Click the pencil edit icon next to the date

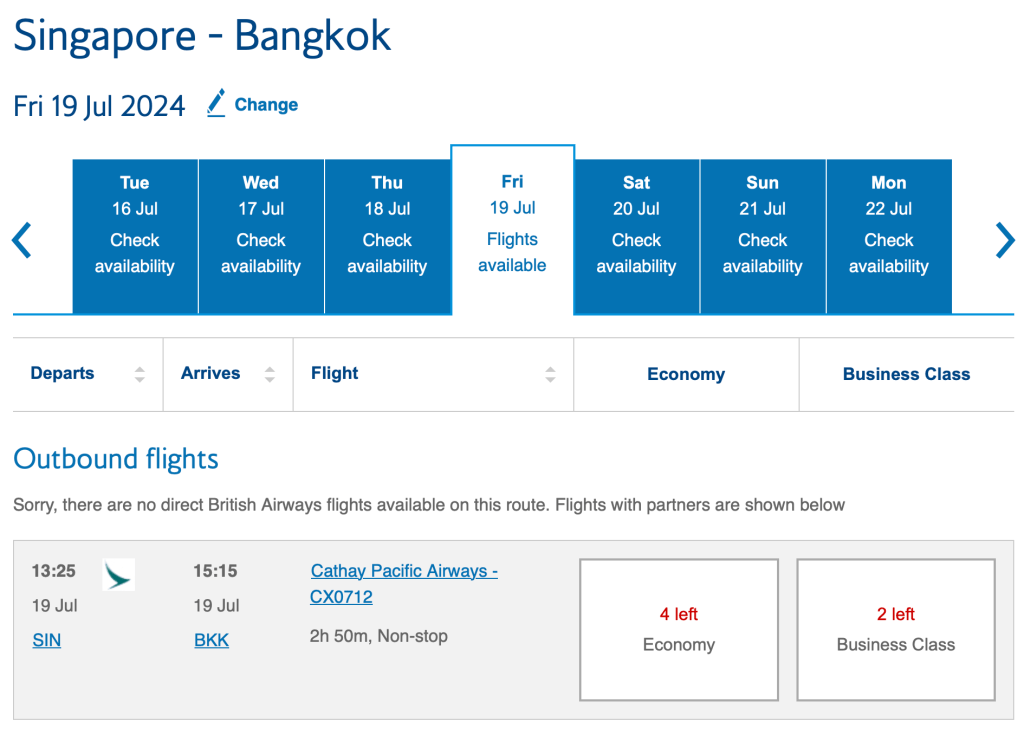(215, 103)
